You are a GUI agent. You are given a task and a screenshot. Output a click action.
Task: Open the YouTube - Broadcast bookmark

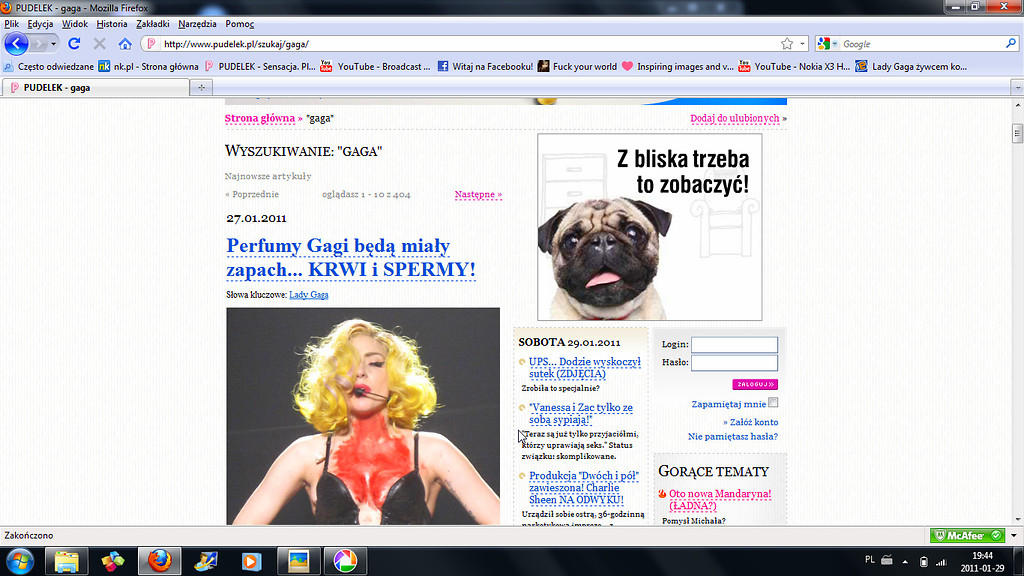pyautogui.click(x=376, y=67)
